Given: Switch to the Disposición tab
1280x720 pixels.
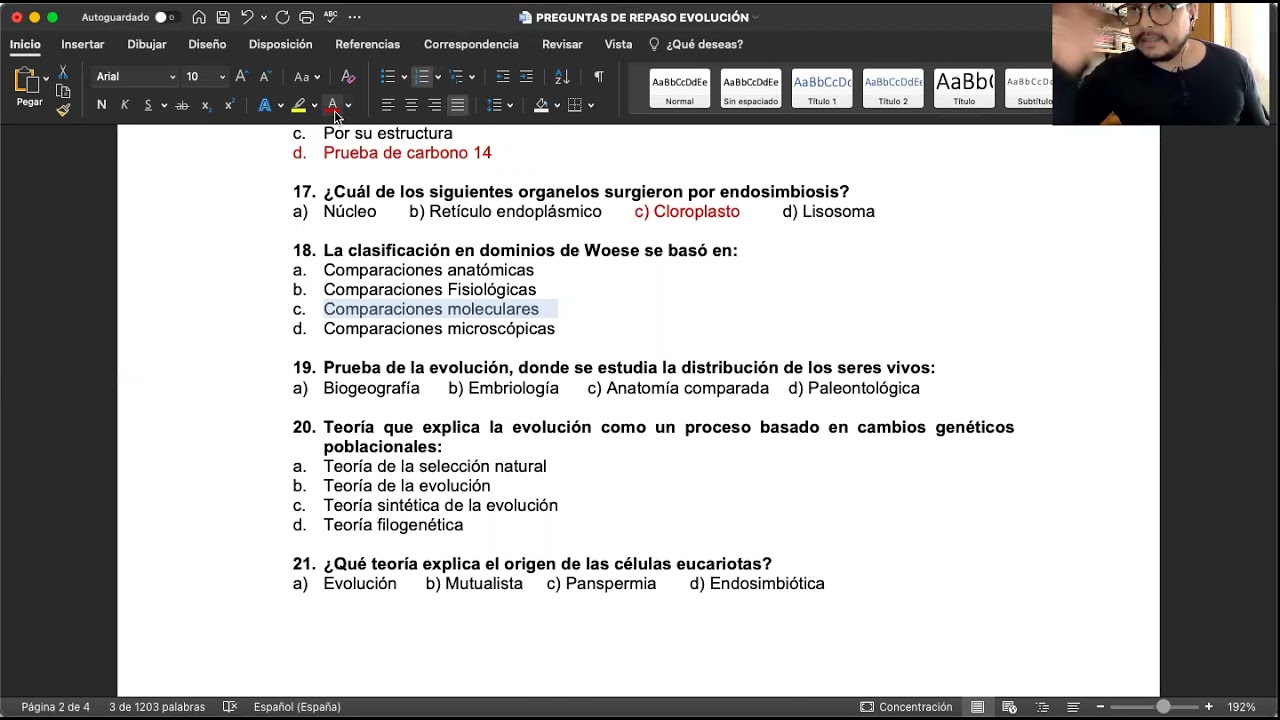Looking at the screenshot, I should [x=280, y=44].
